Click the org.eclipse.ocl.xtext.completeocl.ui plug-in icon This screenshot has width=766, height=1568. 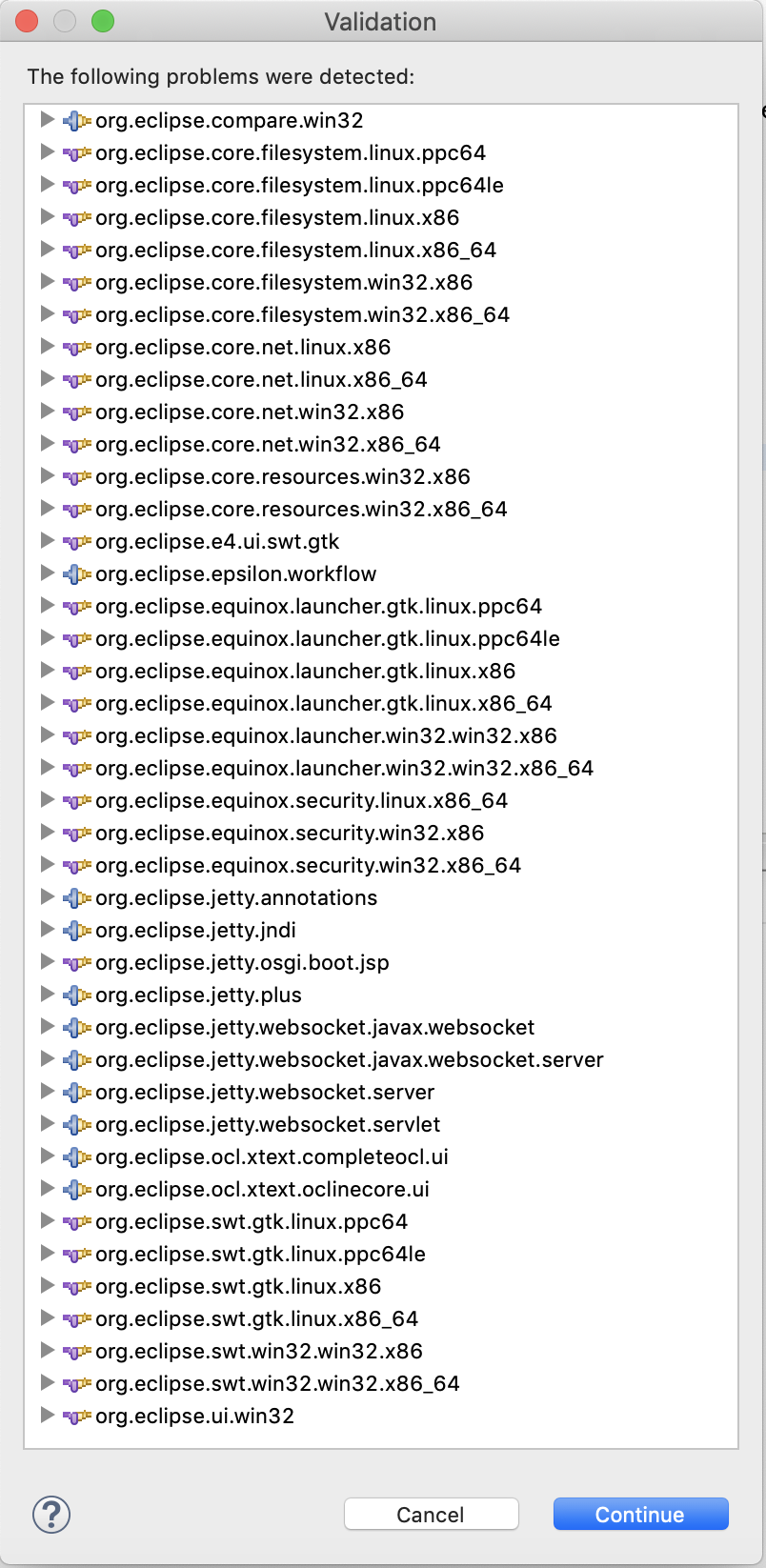[76, 1157]
